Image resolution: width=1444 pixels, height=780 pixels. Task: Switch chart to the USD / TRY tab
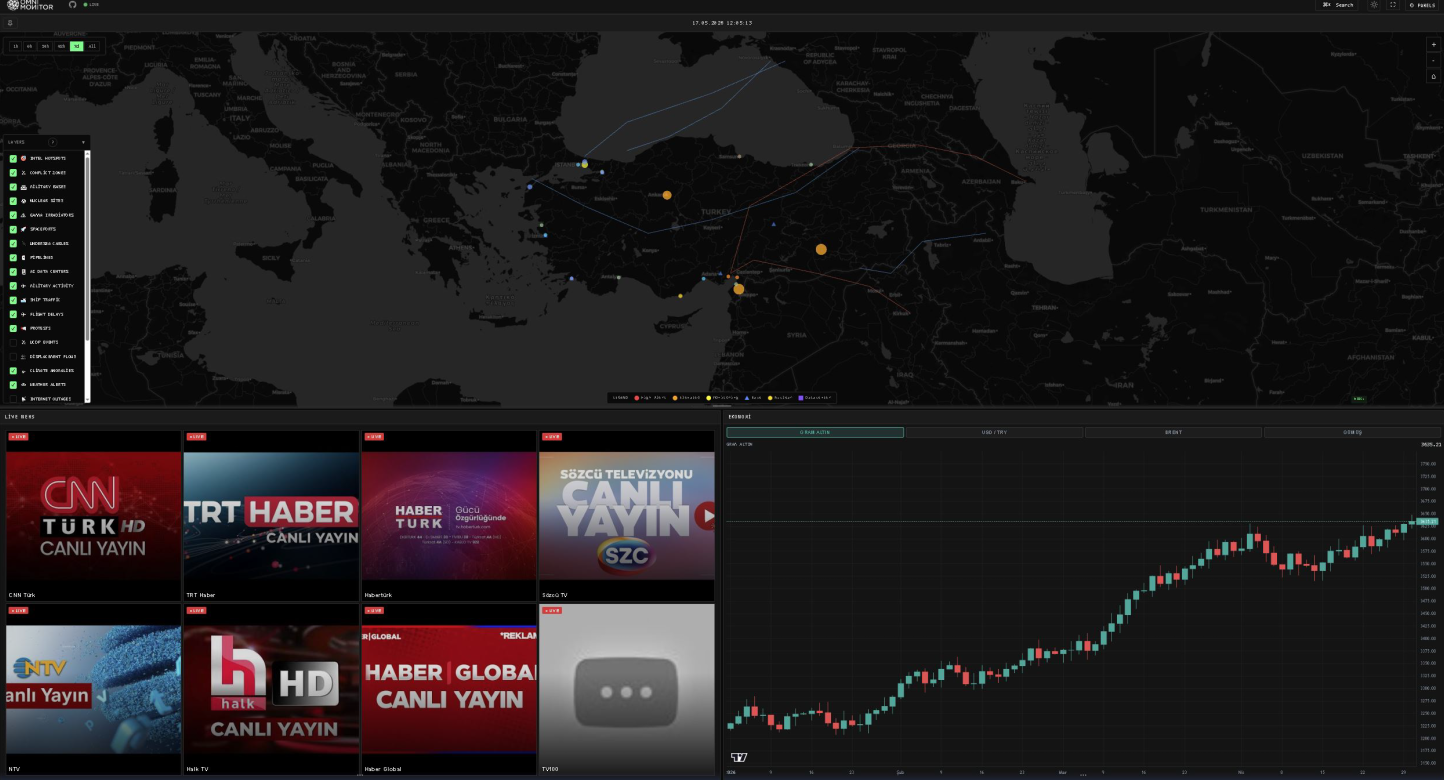(x=994, y=433)
